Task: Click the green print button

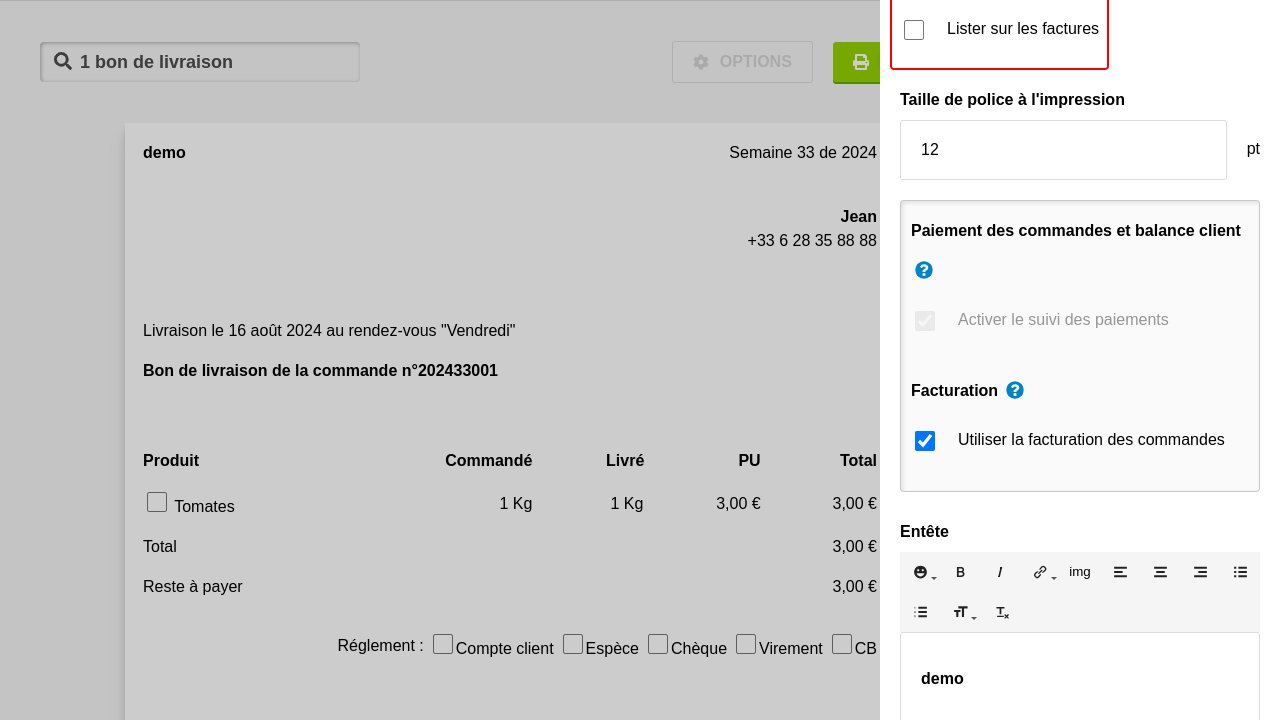Action: (858, 62)
